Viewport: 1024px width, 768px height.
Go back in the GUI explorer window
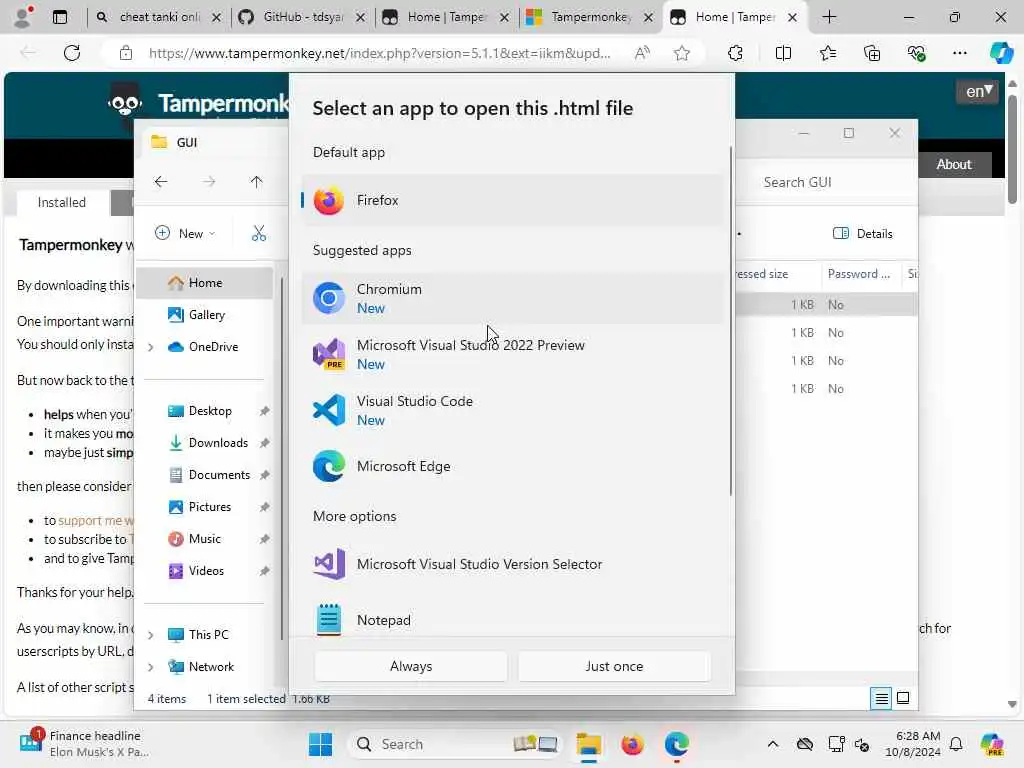[161, 182]
